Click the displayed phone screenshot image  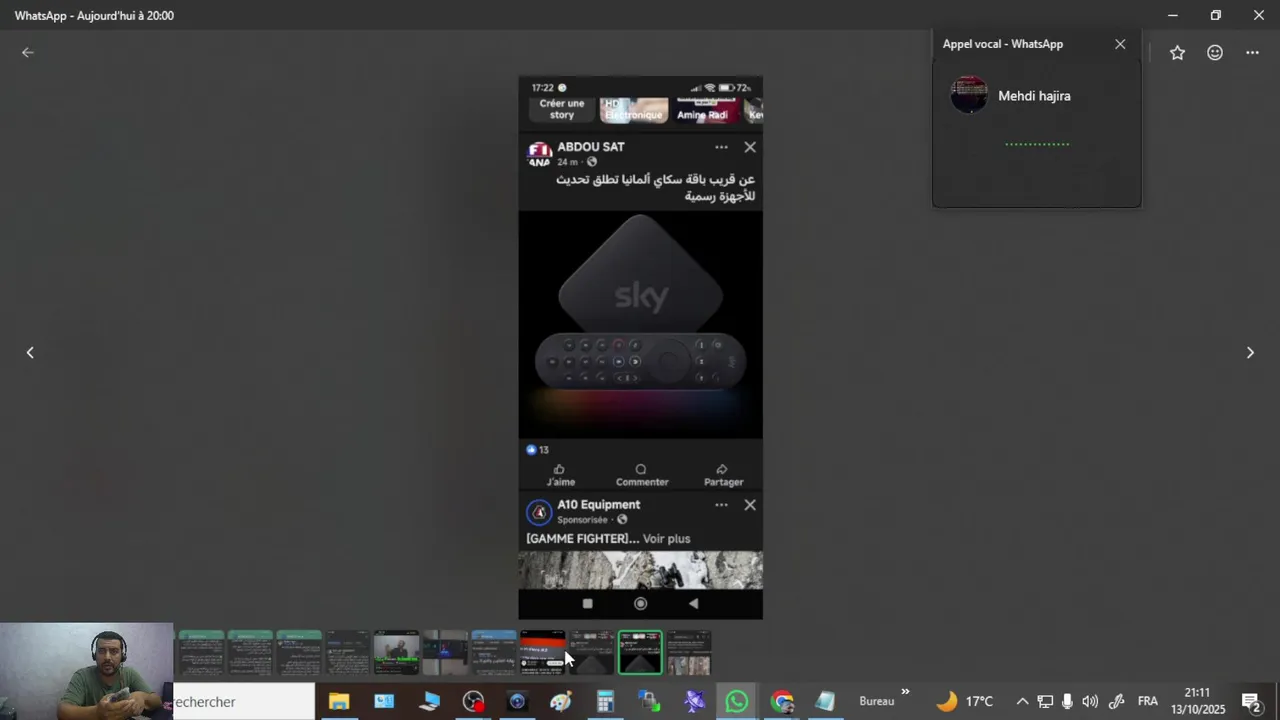[640, 347]
